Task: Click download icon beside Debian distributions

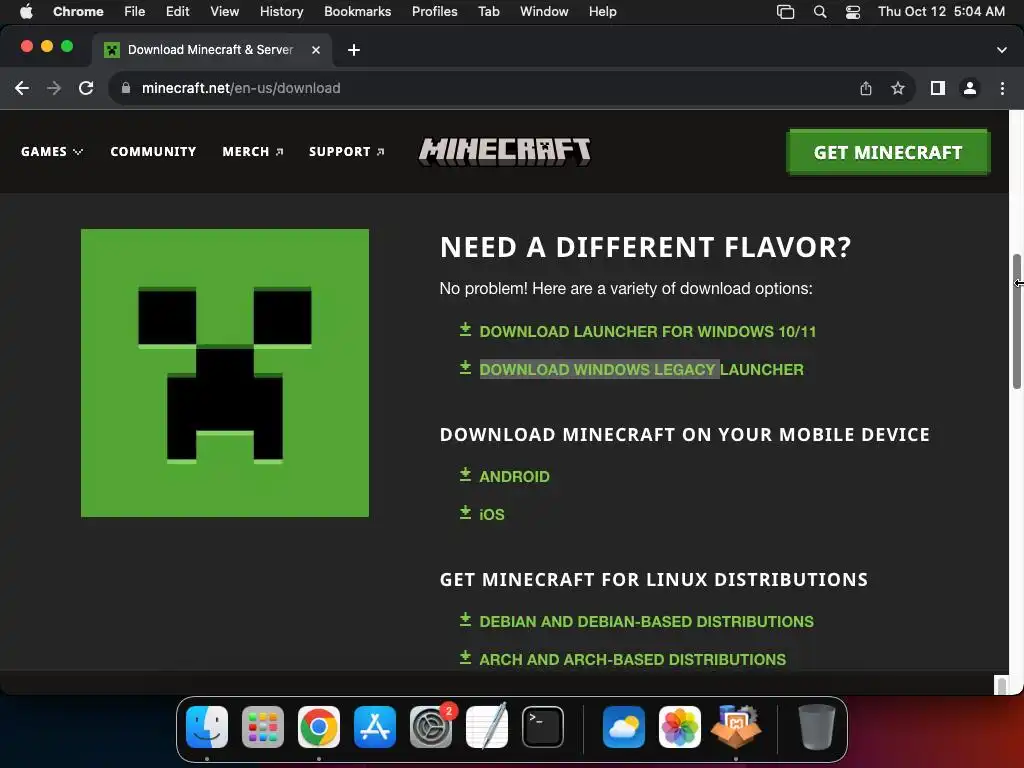Action: tap(465, 619)
